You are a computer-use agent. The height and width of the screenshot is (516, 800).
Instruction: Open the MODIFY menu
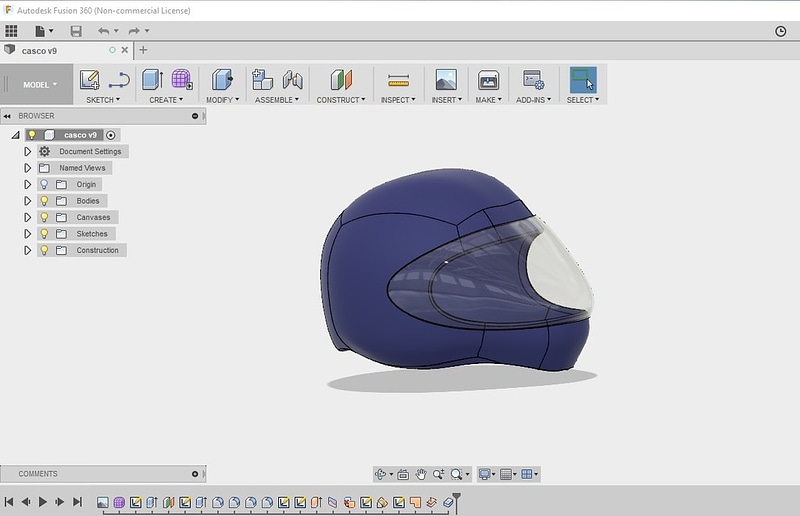pyautogui.click(x=222, y=100)
